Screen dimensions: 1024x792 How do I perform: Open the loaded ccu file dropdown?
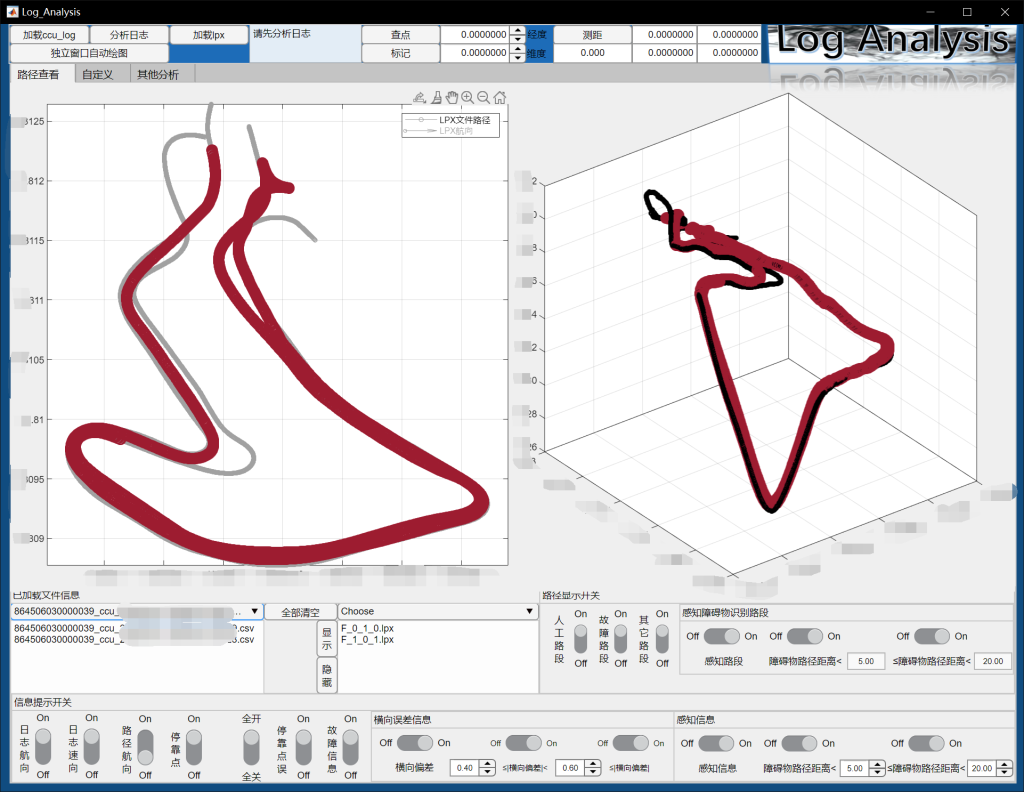(x=255, y=611)
